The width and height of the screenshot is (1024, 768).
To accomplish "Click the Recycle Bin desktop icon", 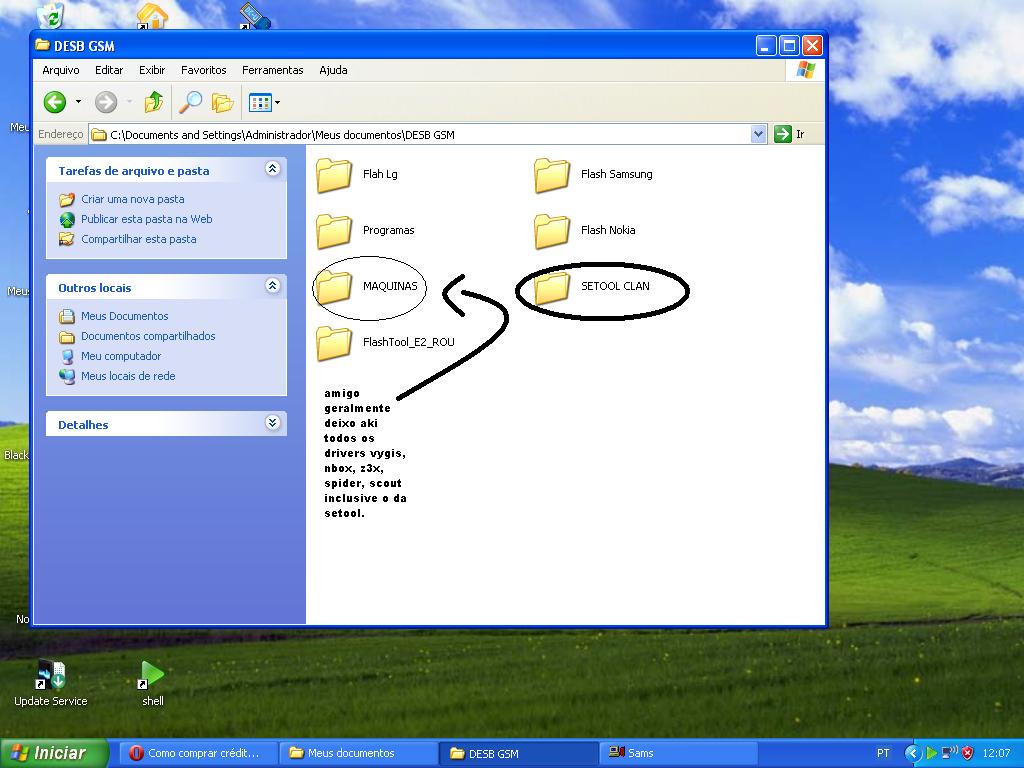I will coord(51,14).
